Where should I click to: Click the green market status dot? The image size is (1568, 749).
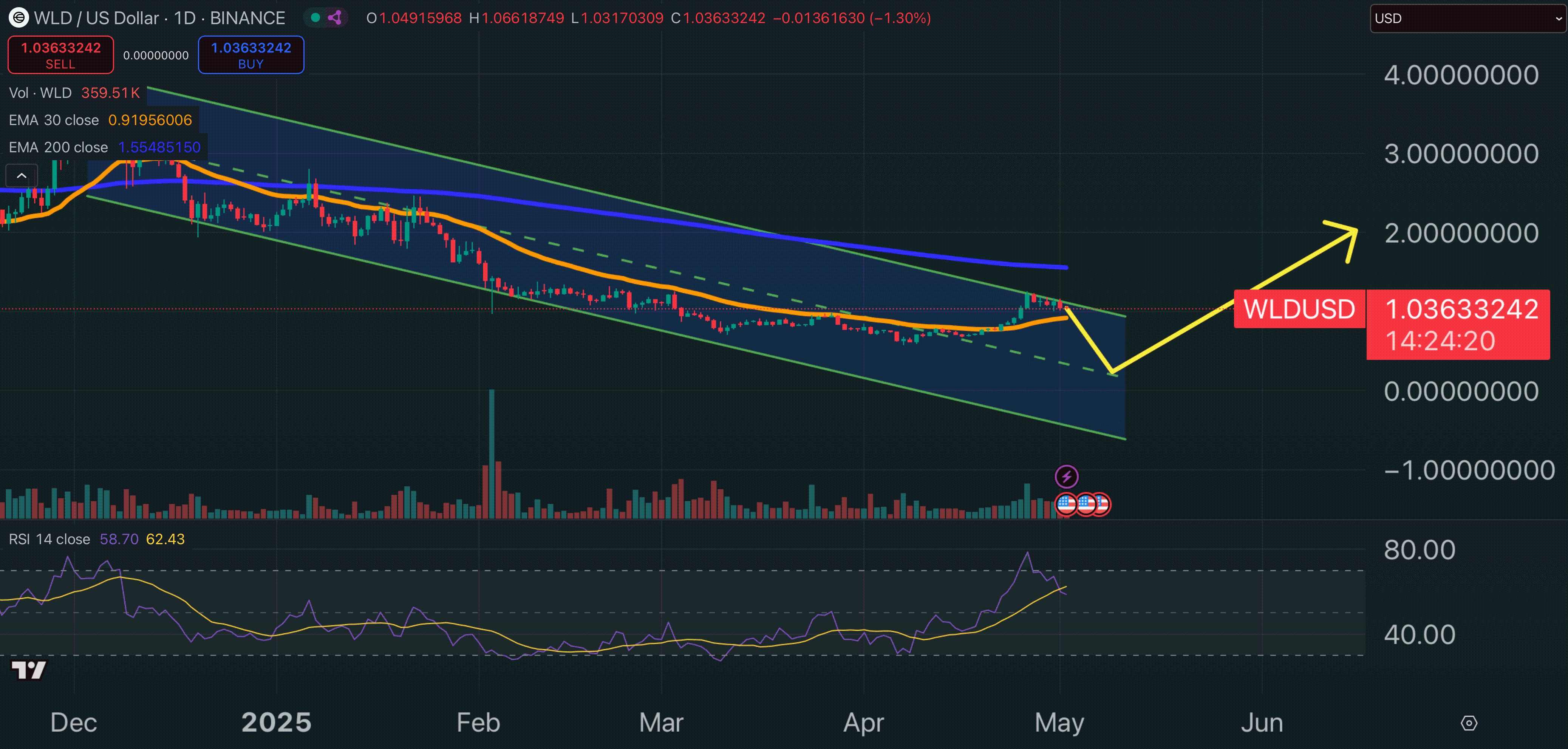[315, 18]
